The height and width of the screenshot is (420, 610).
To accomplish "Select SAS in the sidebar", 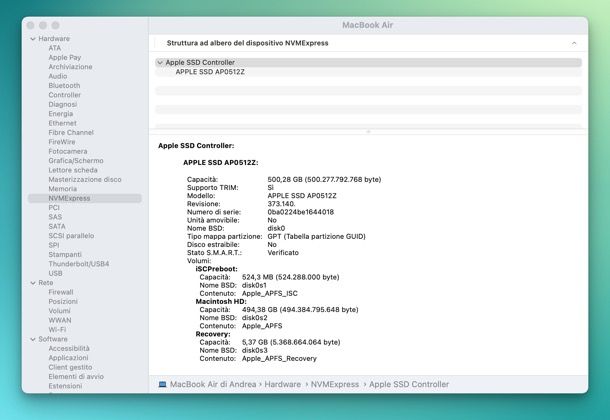I will click(55, 217).
